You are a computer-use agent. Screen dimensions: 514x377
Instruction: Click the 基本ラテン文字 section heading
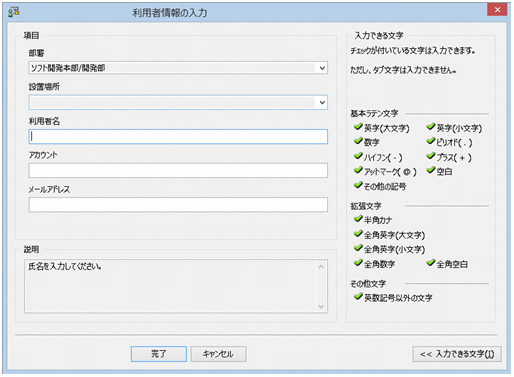click(374, 114)
